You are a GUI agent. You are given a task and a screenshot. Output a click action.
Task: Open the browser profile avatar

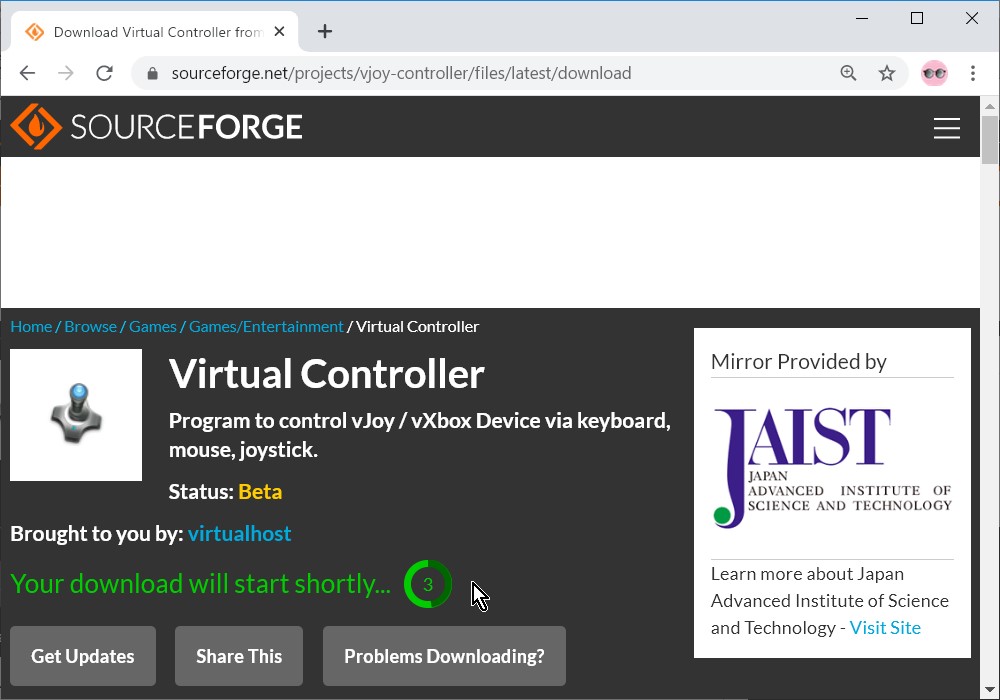point(934,73)
